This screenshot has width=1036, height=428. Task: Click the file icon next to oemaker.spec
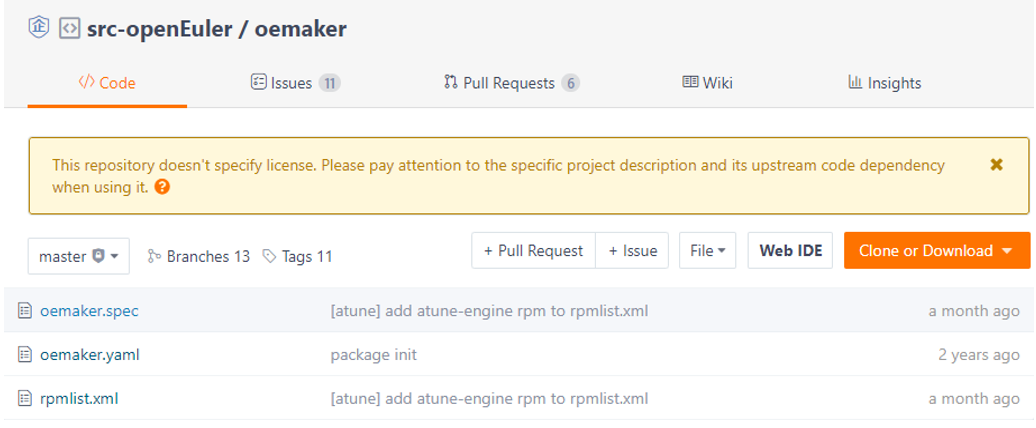point(25,311)
